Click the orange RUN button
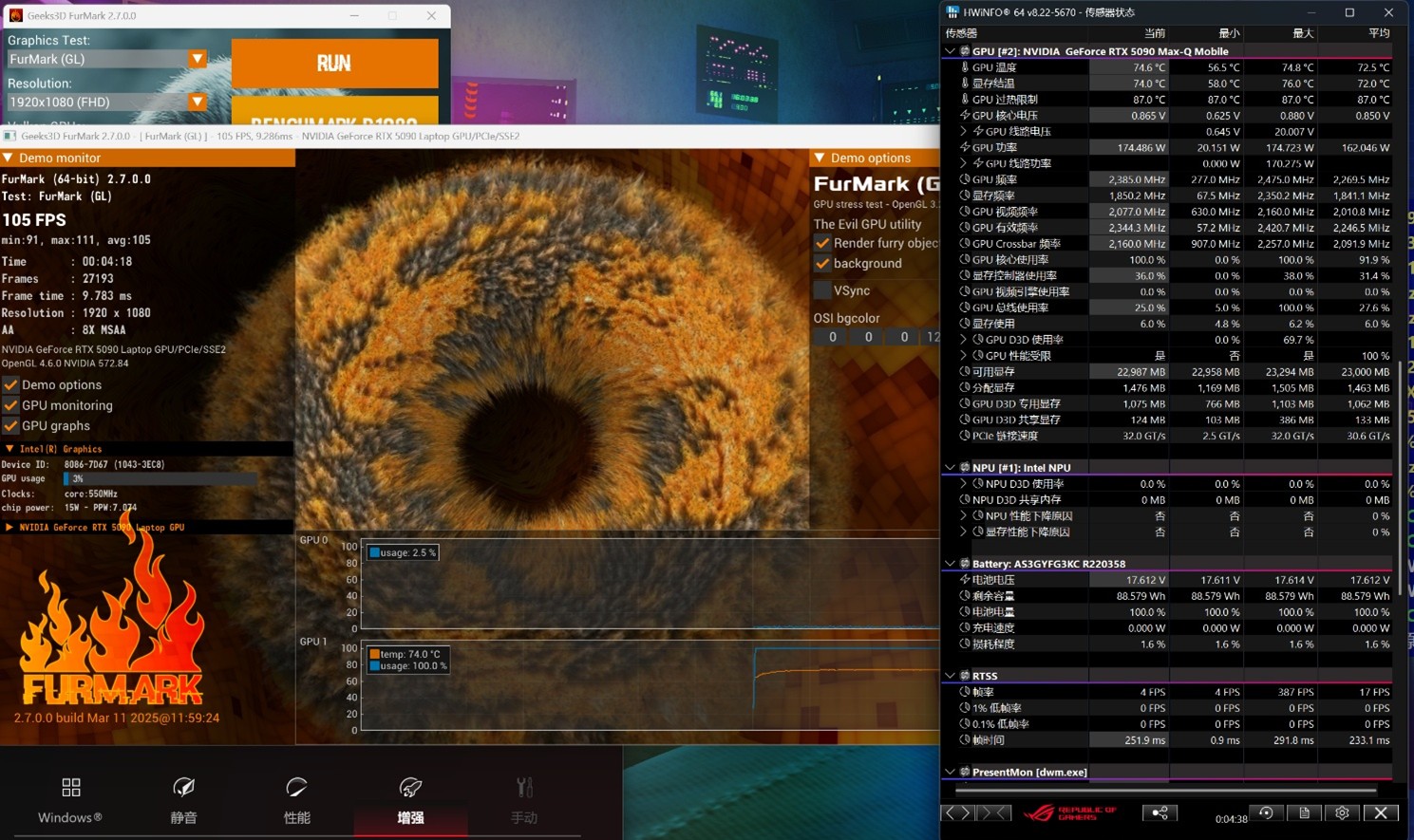The image size is (1414, 840). pos(334,63)
